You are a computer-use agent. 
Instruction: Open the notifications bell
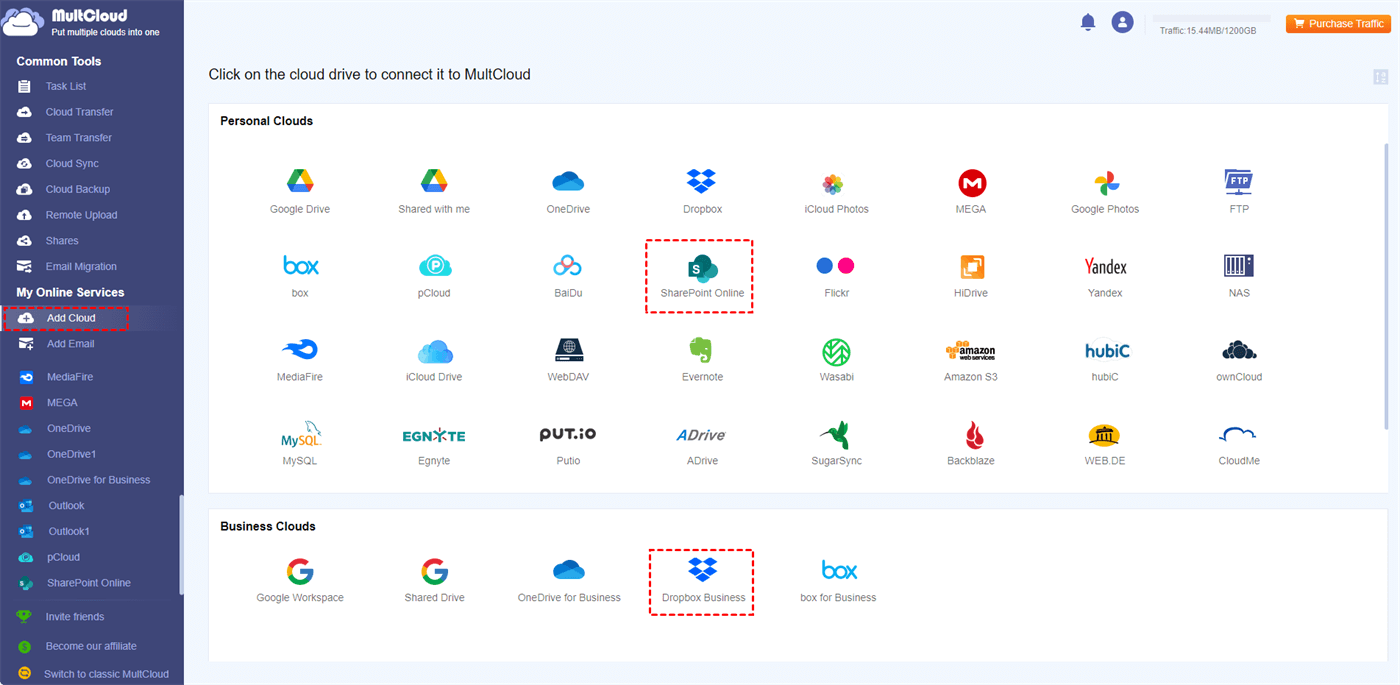[x=1088, y=23]
